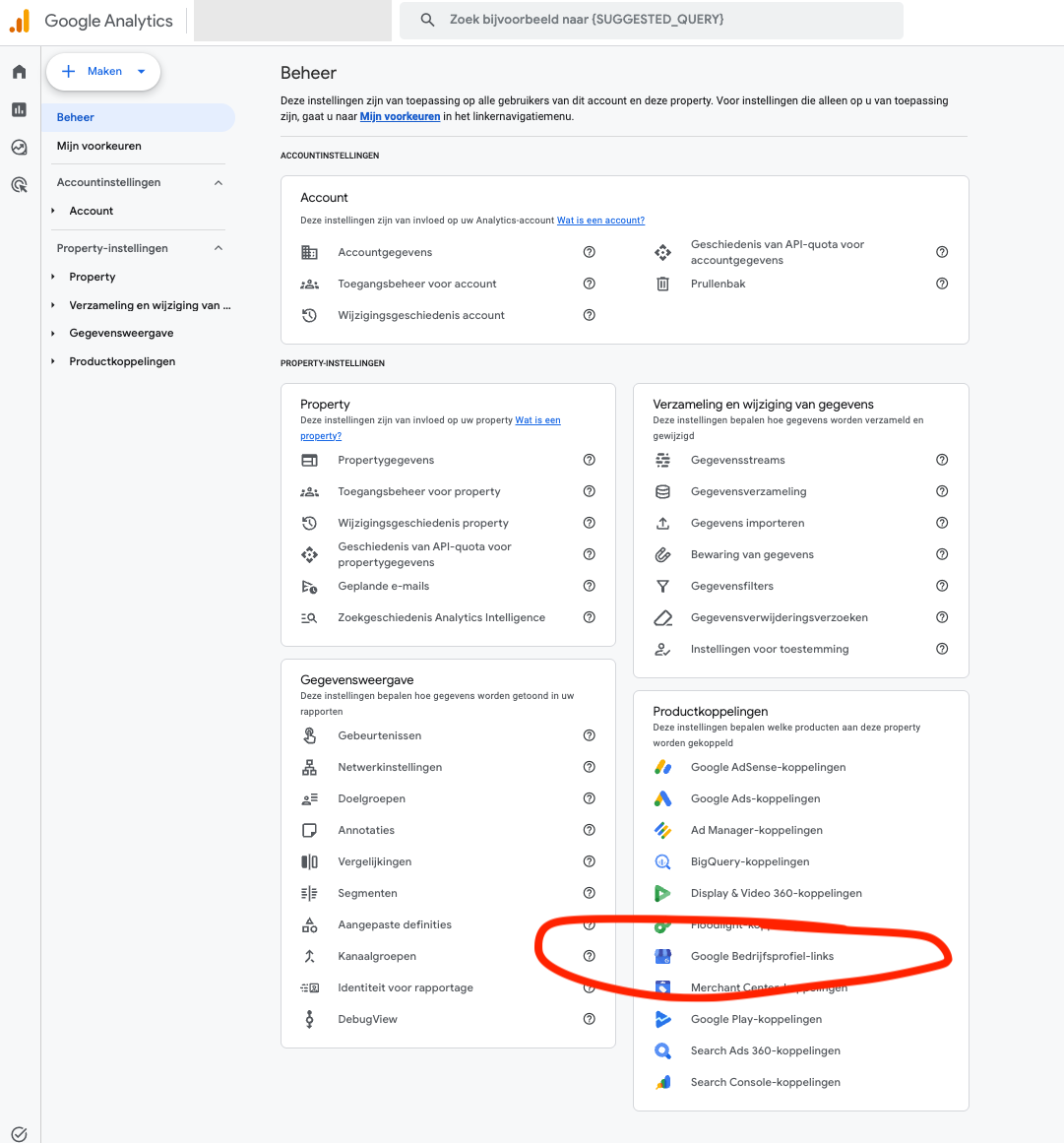The height and width of the screenshot is (1143, 1064).
Task: Open the Reports bar chart icon
Action: pyautogui.click(x=20, y=109)
